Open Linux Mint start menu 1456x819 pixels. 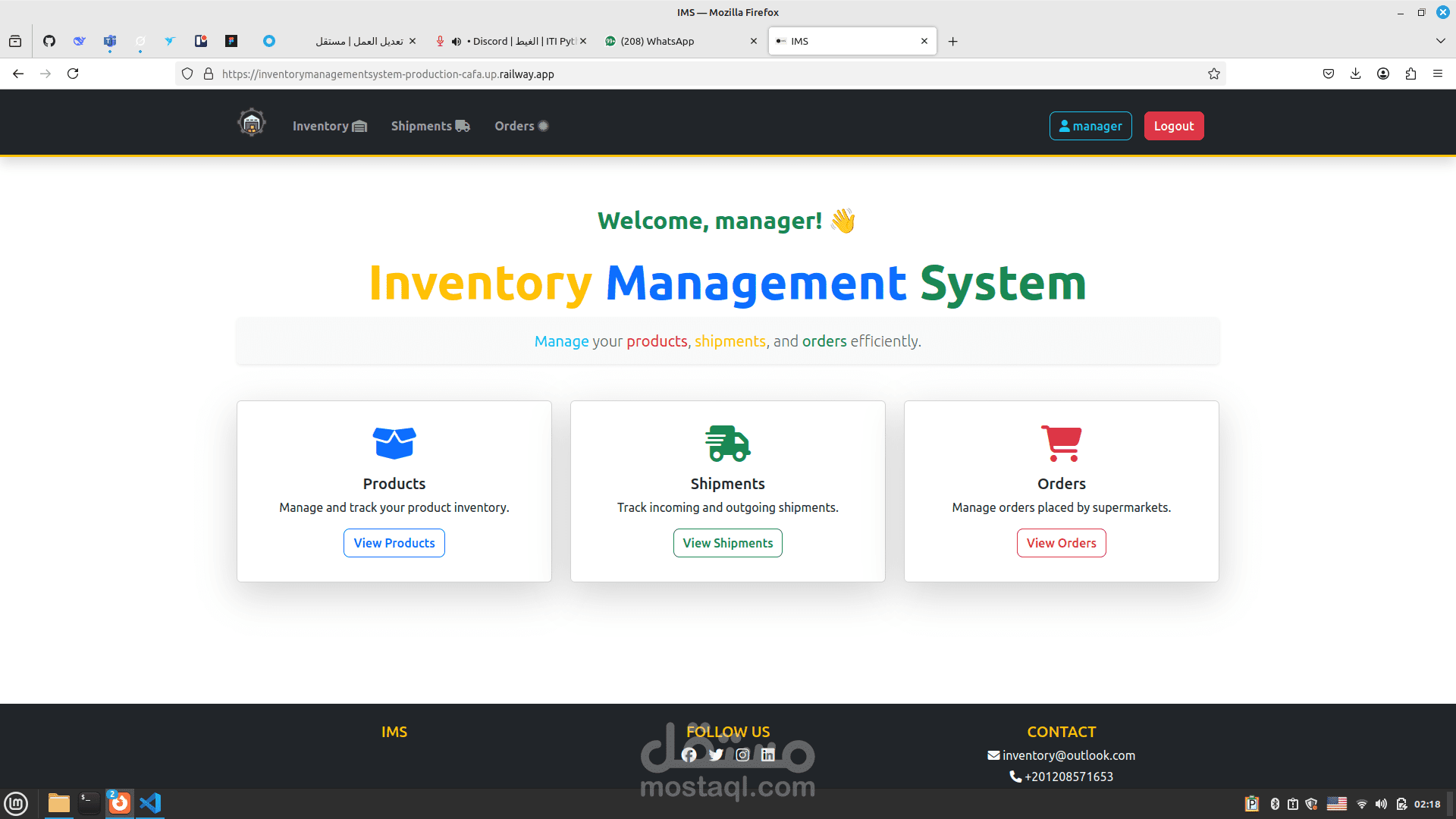[16, 802]
